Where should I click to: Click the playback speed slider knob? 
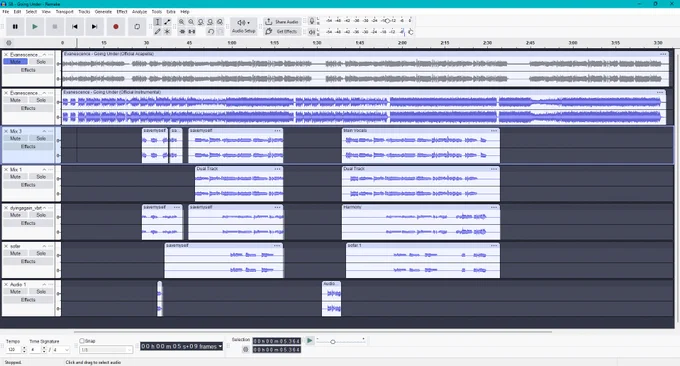333,342
